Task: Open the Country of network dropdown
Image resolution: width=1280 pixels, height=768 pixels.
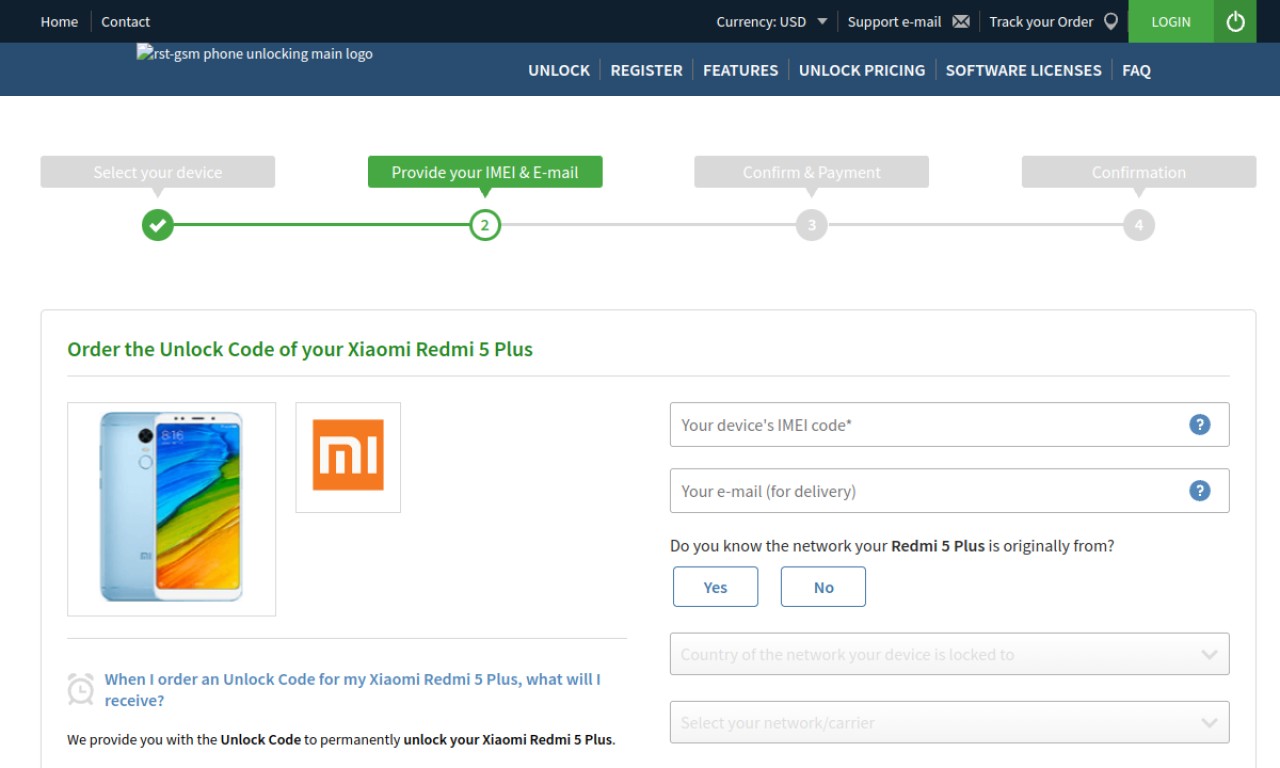Action: click(949, 654)
